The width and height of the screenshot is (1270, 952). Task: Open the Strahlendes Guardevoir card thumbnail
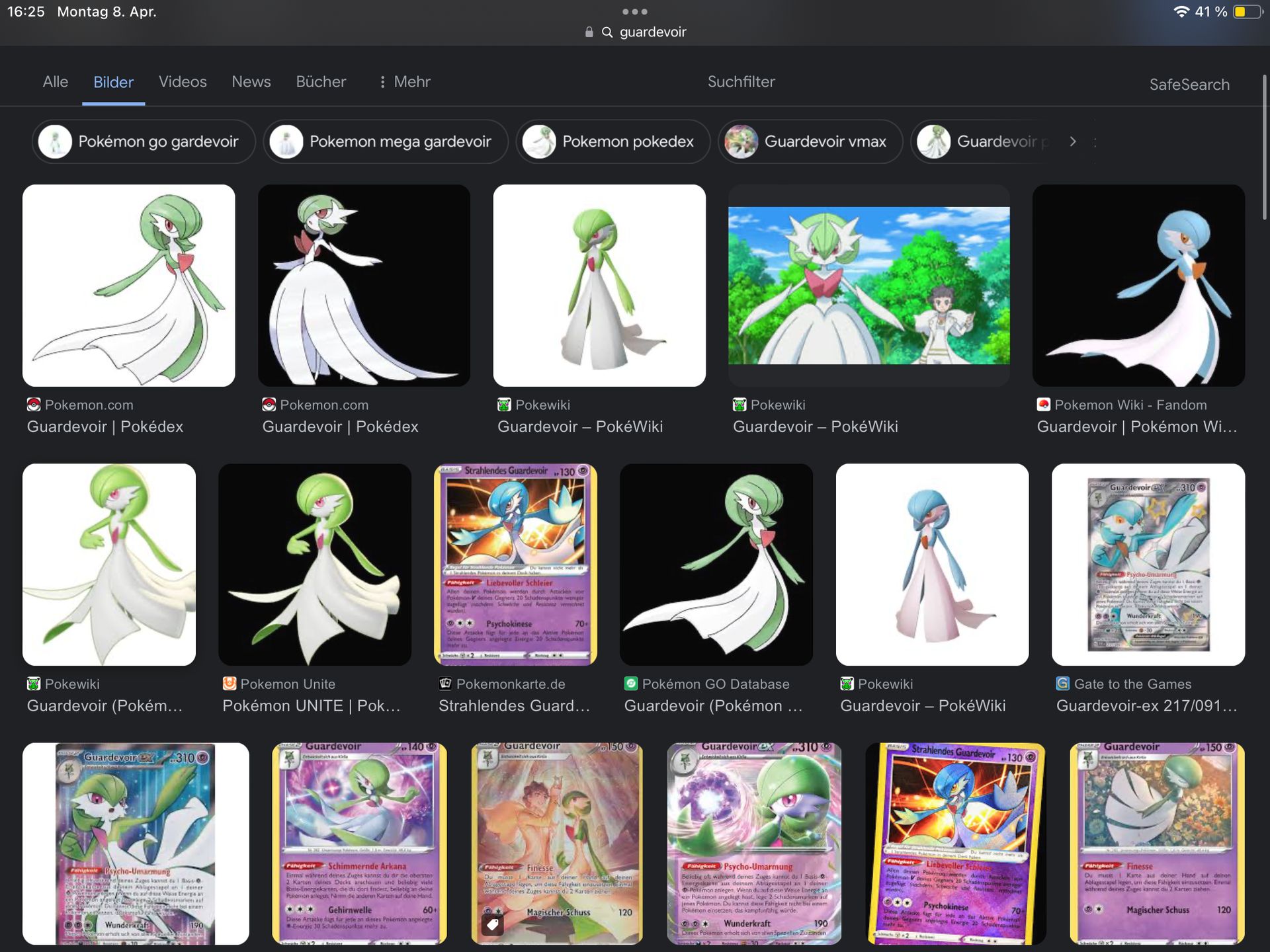[515, 564]
